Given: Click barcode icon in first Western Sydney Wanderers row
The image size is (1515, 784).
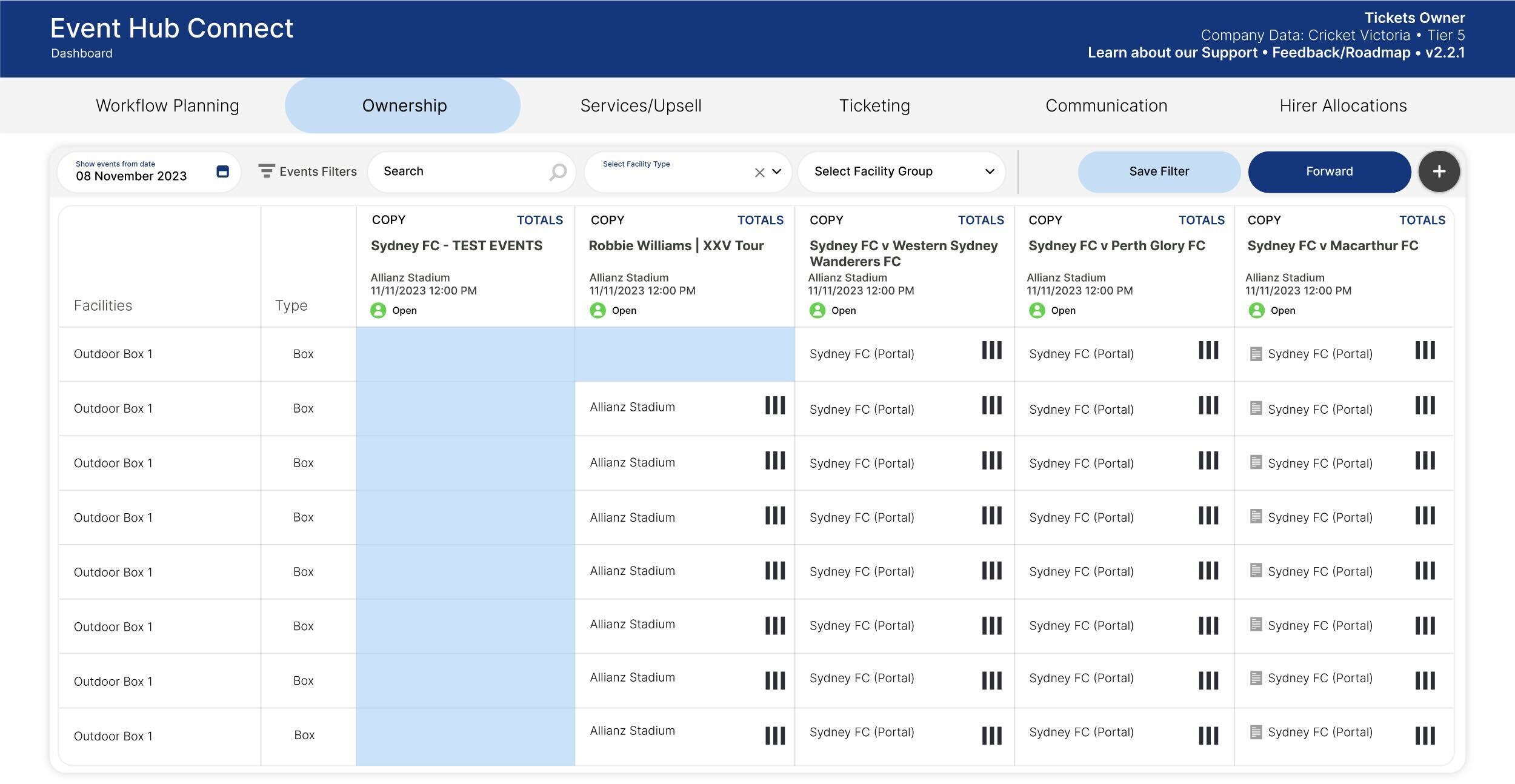Looking at the screenshot, I should point(991,350).
